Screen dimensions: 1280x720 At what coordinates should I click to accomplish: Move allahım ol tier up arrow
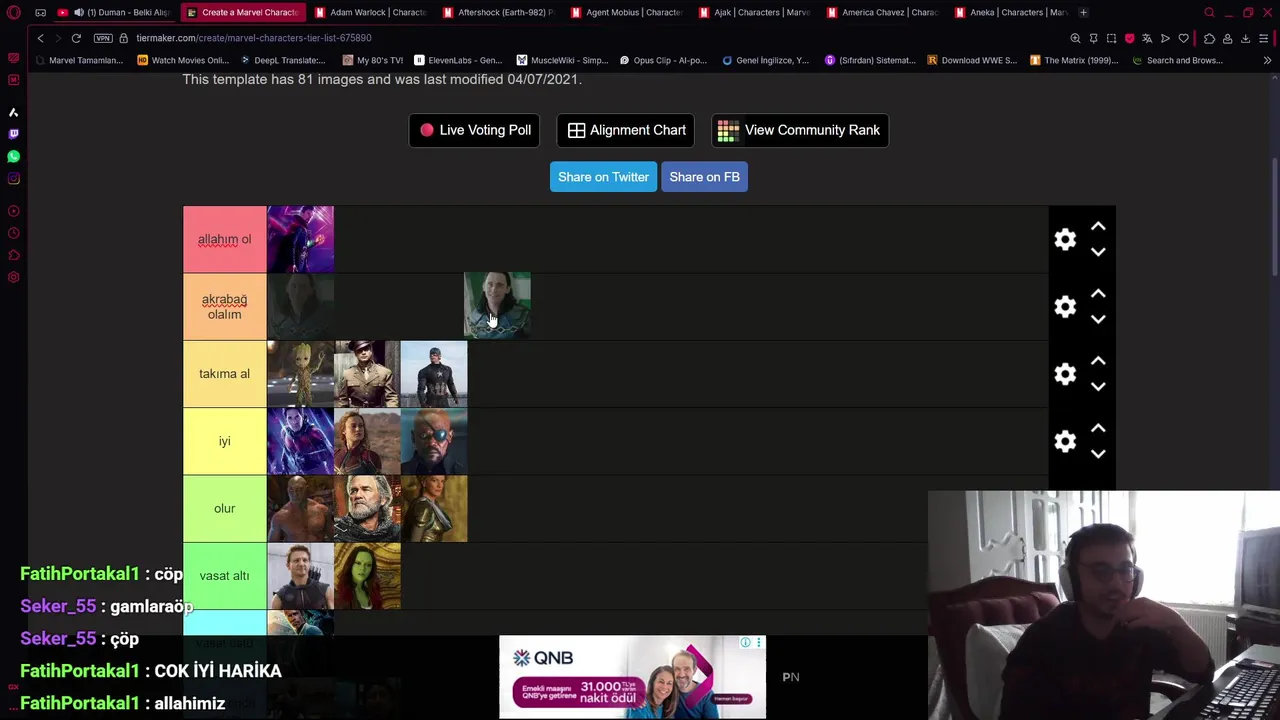pyautogui.click(x=1098, y=227)
